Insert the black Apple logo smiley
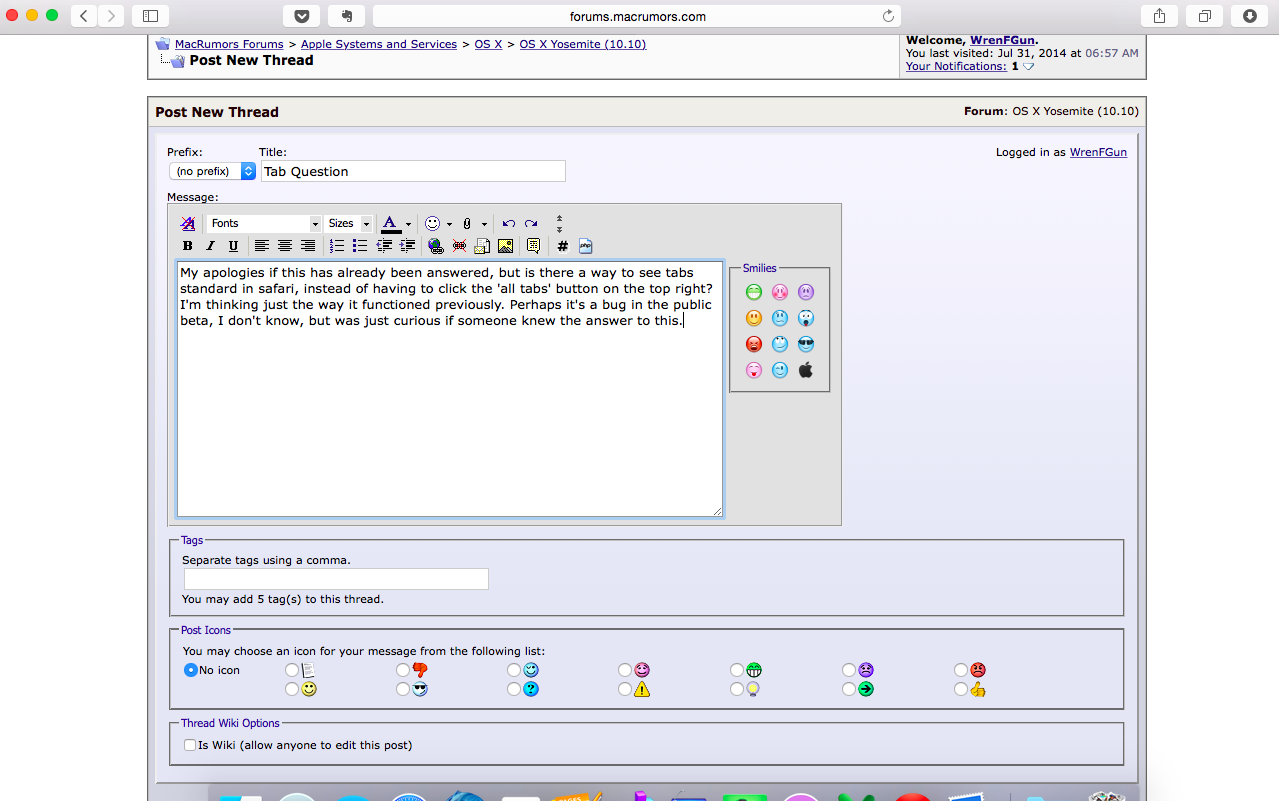Viewport: 1279px width, 801px height. [806, 370]
